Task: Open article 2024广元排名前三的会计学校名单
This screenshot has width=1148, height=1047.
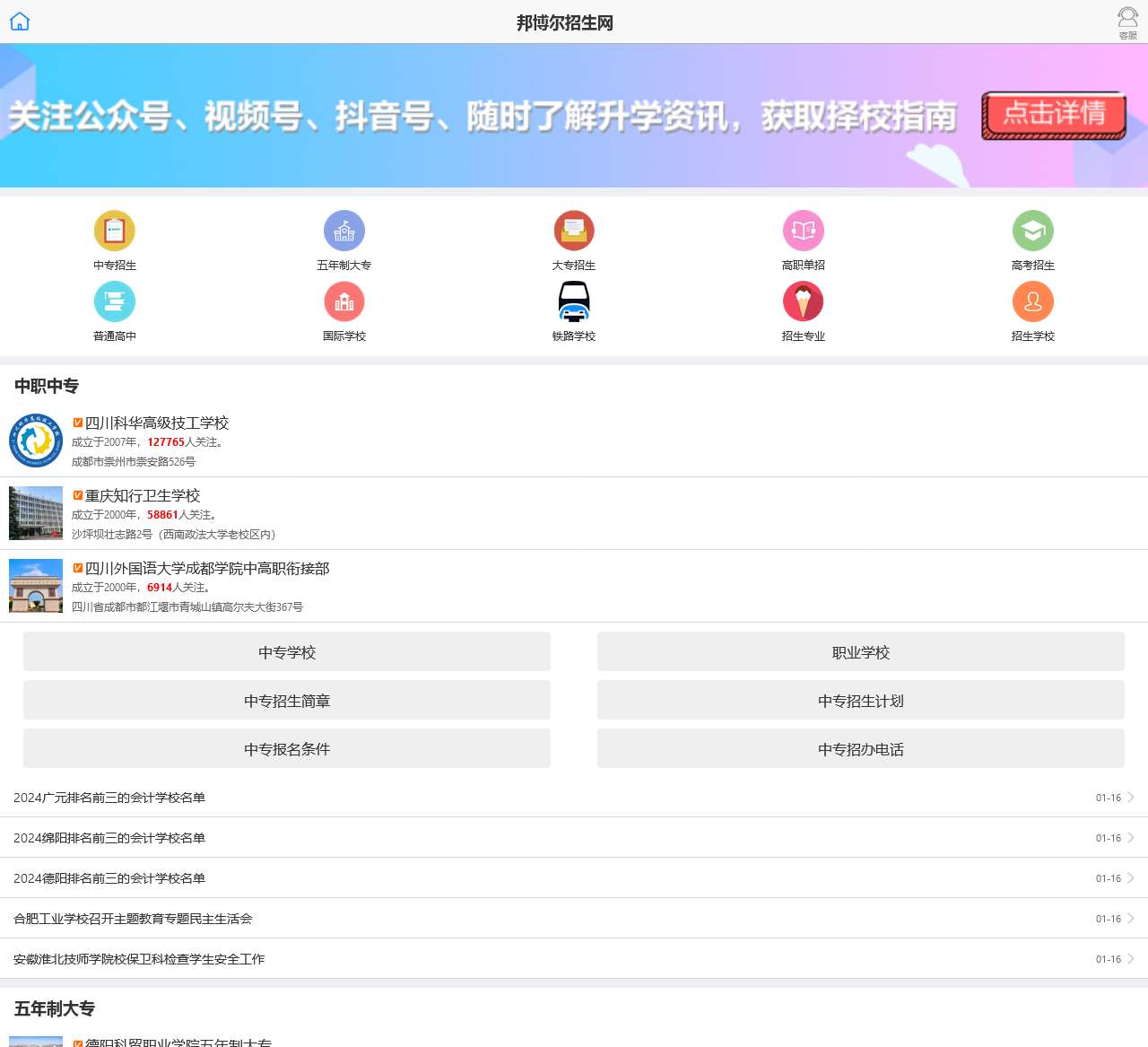Action: [109, 798]
